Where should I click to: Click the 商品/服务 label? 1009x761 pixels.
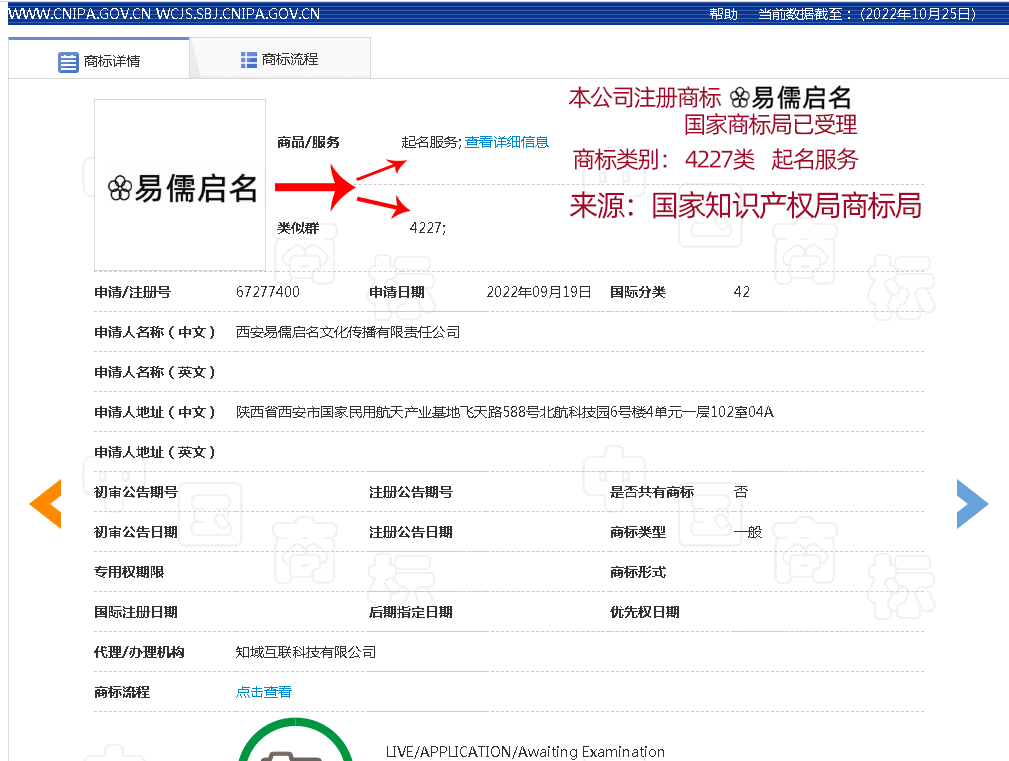pos(308,142)
